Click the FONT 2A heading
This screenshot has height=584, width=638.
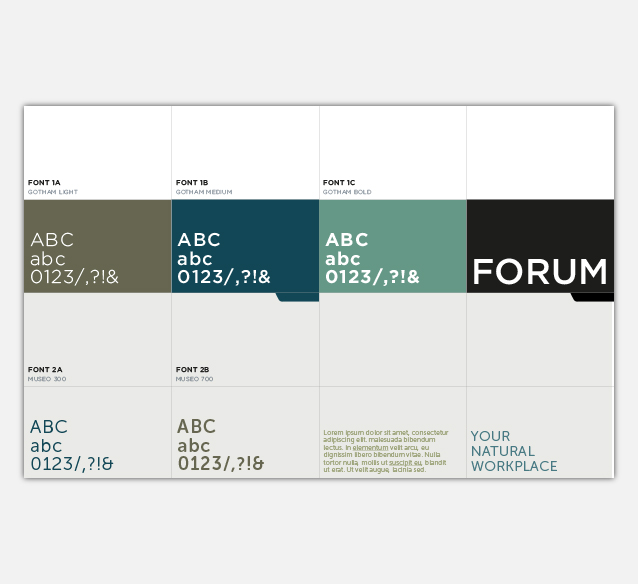coord(45,370)
